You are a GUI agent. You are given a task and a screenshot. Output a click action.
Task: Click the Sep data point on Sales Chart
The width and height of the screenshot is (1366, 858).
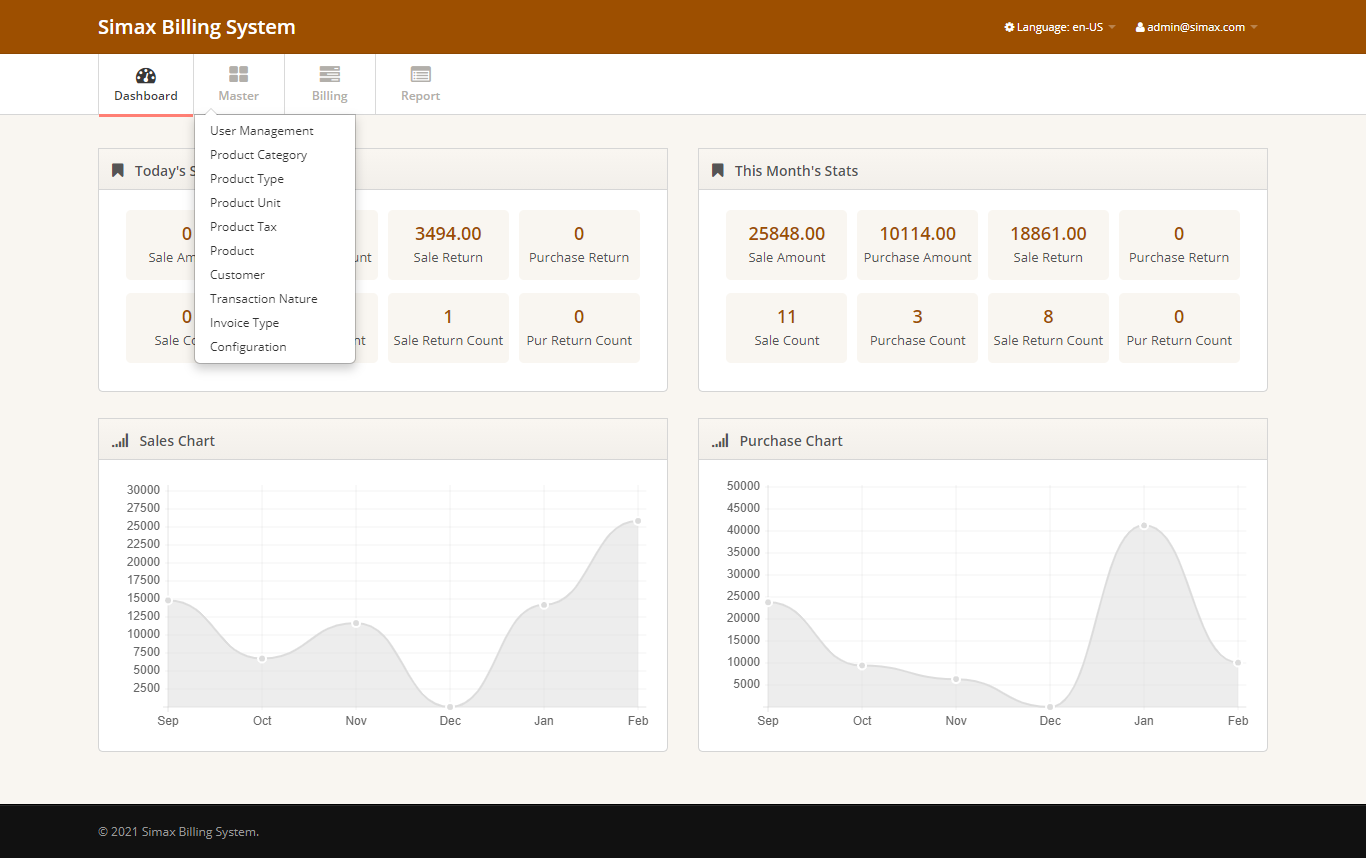pos(168,600)
